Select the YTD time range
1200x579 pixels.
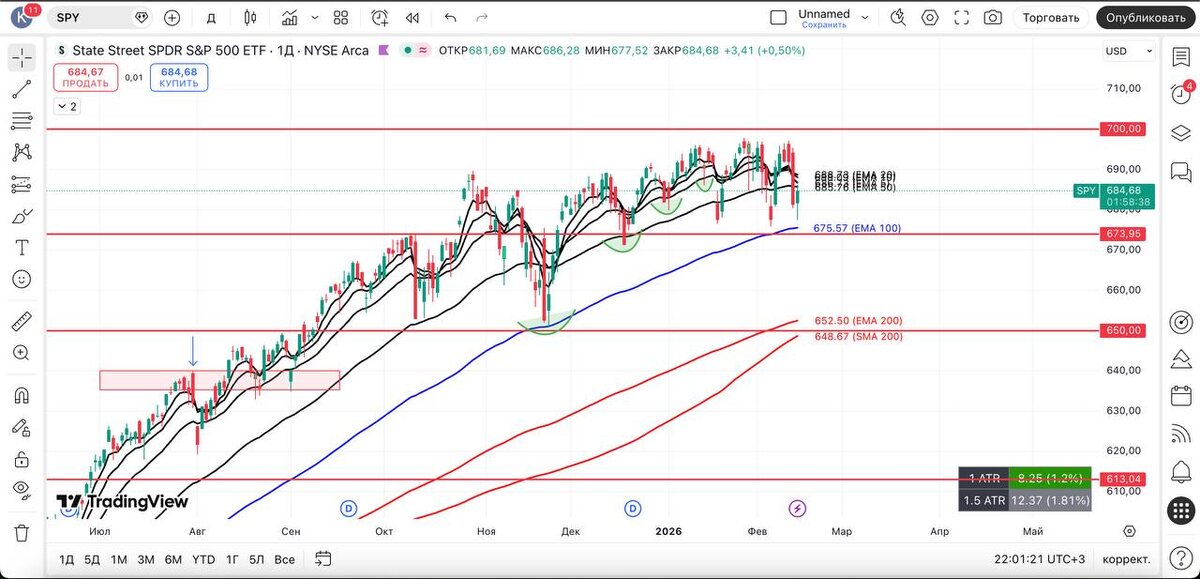[203, 559]
